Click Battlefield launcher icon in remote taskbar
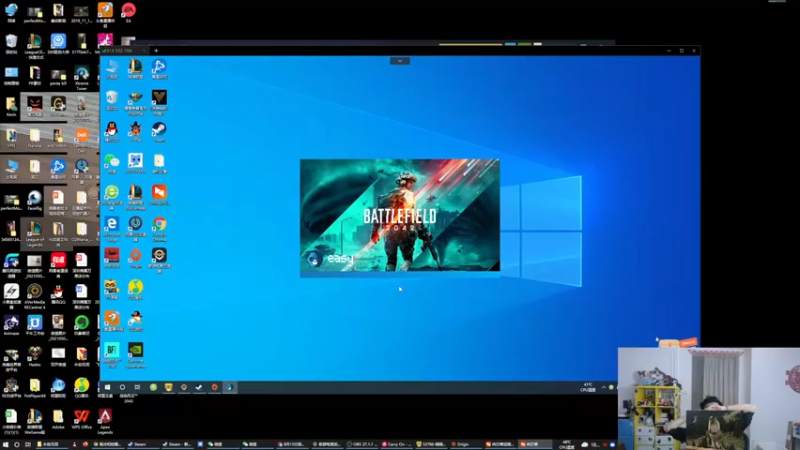 pos(230,387)
